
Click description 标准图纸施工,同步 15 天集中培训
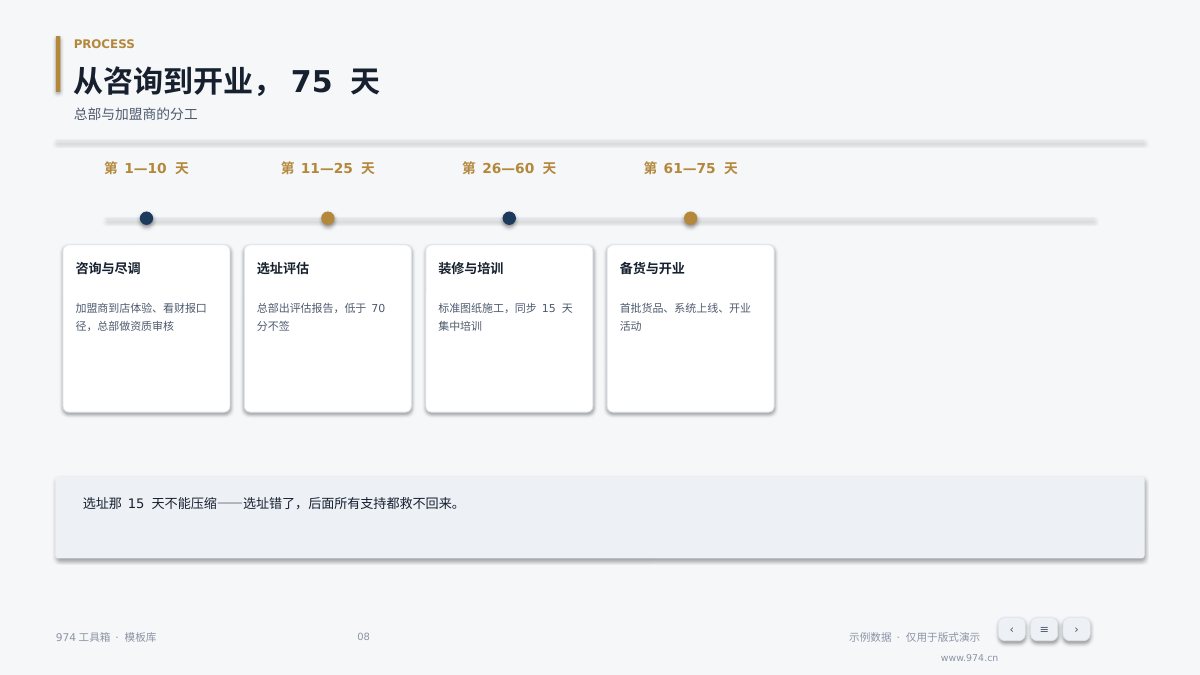point(505,317)
